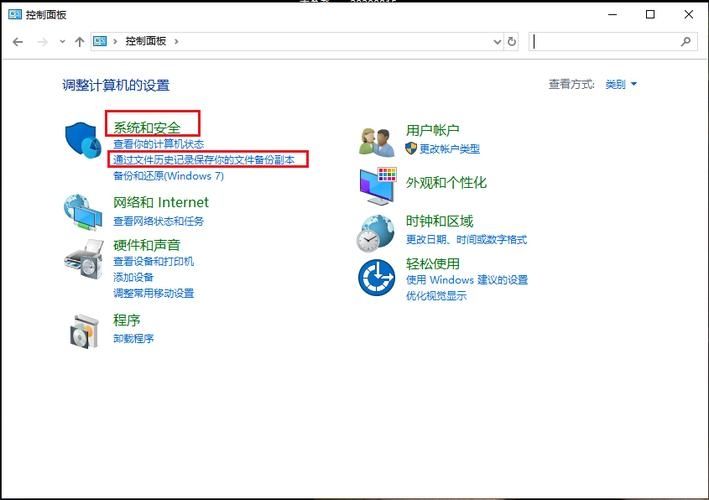Click 更改日期、时间或数字格式 link
This screenshot has height=500, width=709.
pos(466,240)
